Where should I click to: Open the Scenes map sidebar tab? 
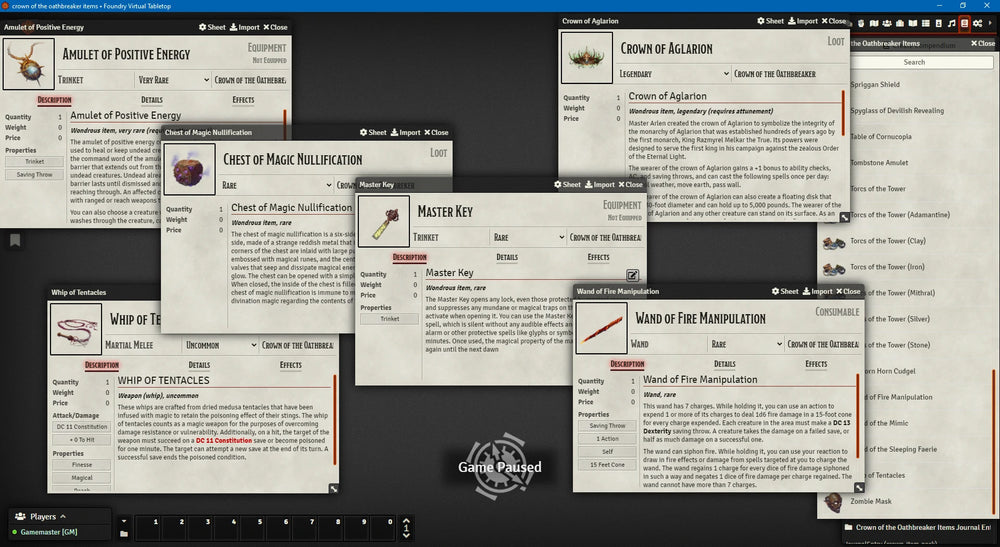(874, 23)
